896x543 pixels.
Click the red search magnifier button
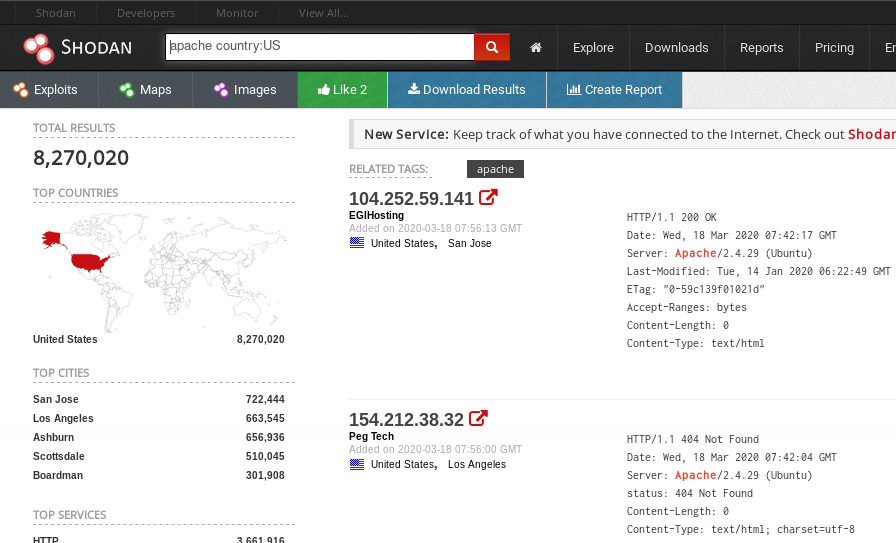tap(491, 47)
